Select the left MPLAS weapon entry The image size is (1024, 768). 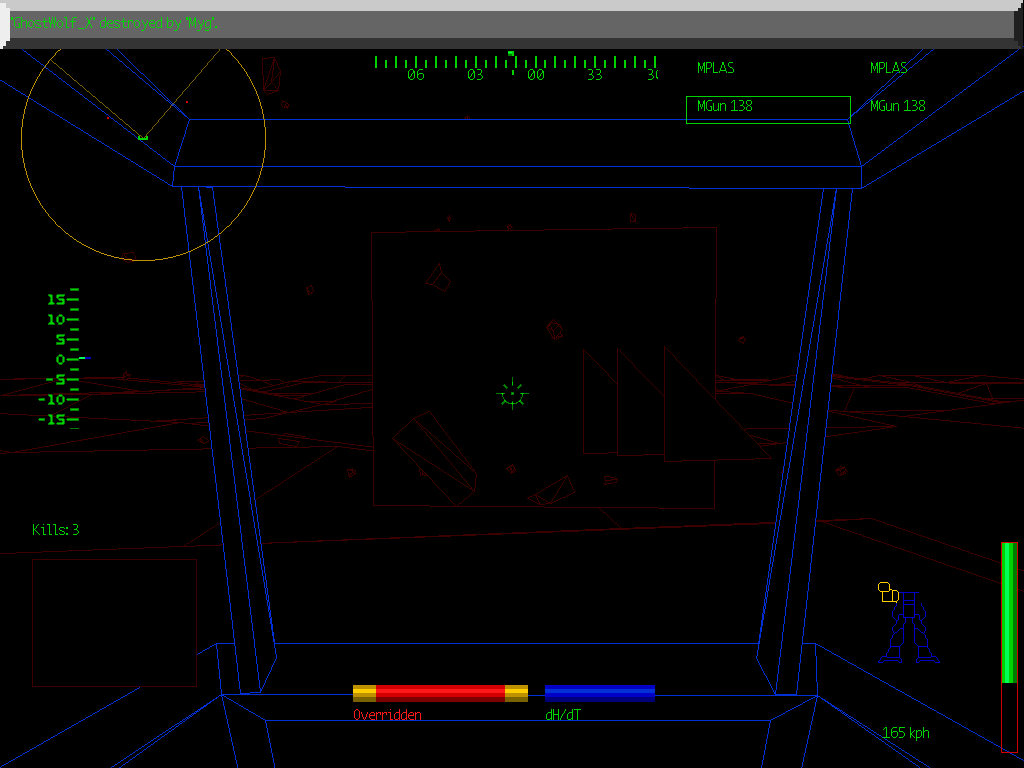(x=715, y=68)
